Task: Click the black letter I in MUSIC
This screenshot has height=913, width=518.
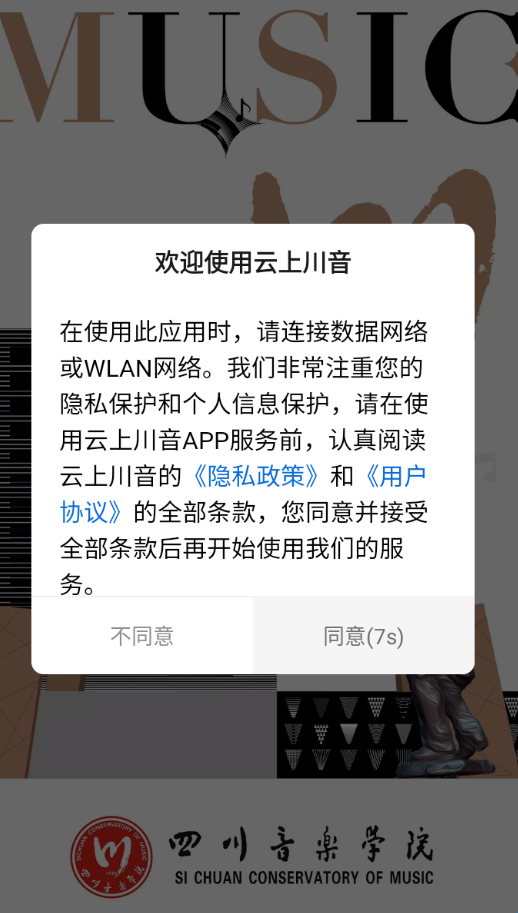Action: (382, 66)
